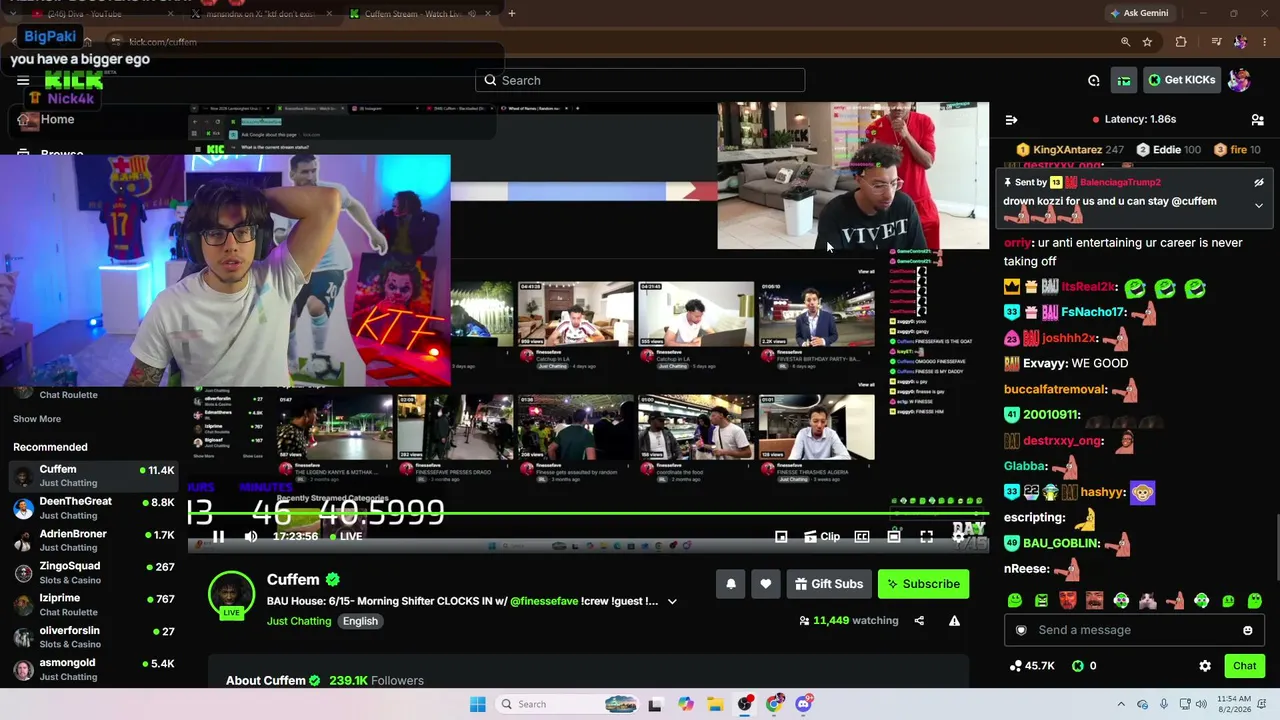The height and width of the screenshot is (720, 1280).
Task: Open DeenTheGreat channel in Recommended
Action: pos(93,508)
